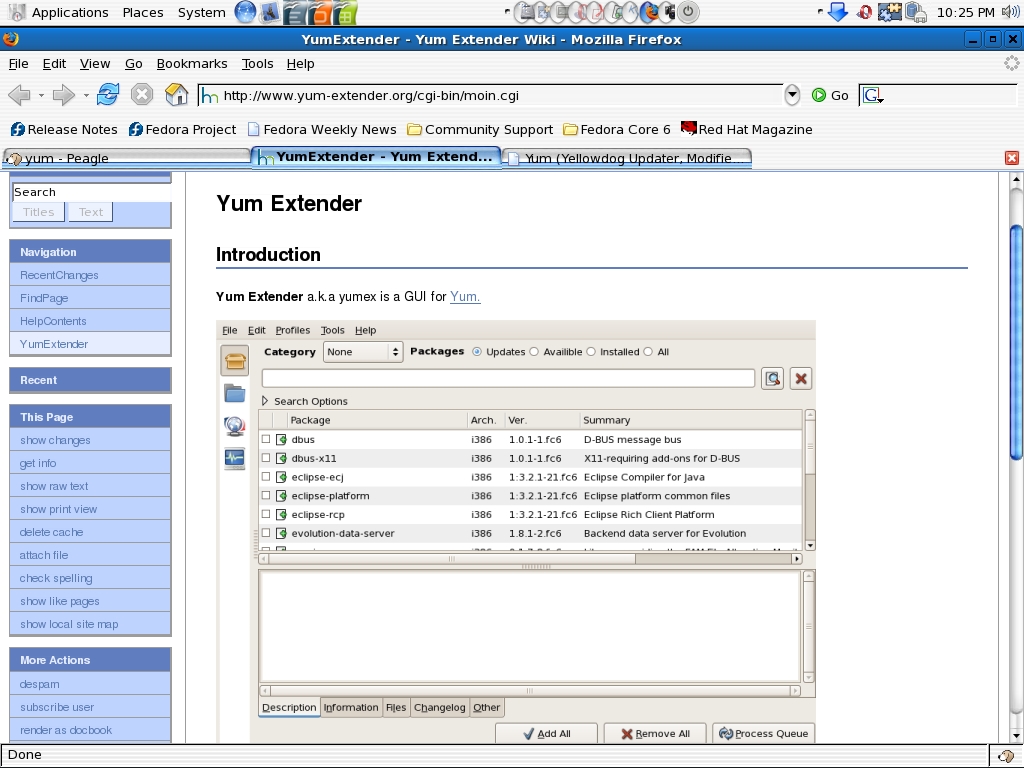Close the current tab with red X
This screenshot has width=1024, height=768.
pos(1012,158)
